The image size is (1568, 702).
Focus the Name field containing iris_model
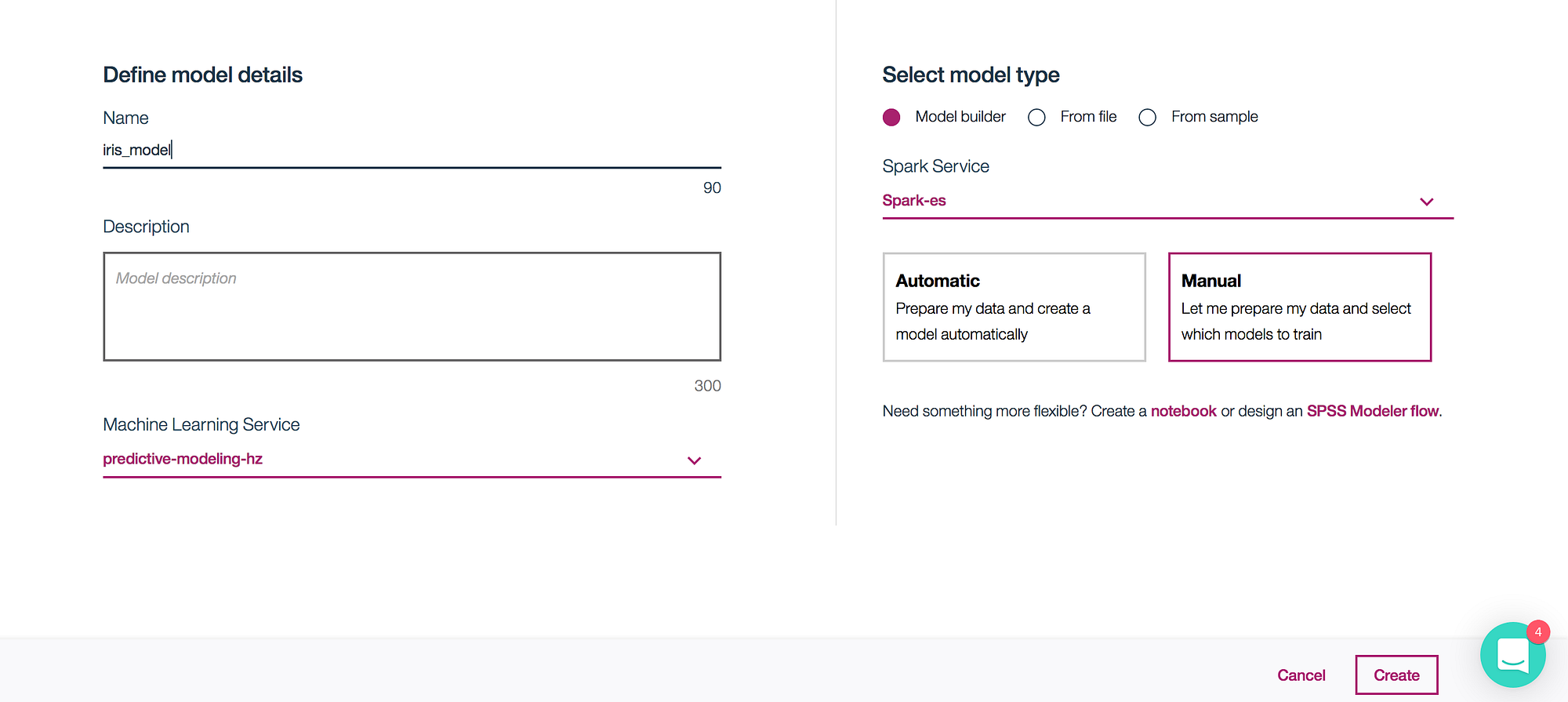[412, 150]
